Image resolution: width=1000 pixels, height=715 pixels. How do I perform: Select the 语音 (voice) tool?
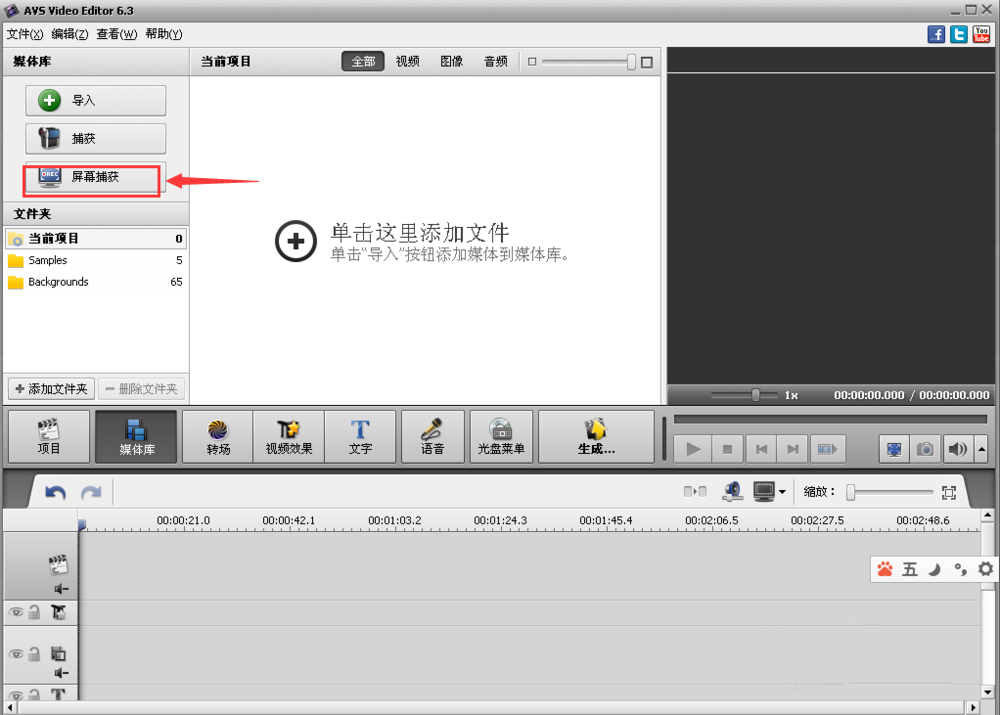[x=432, y=436]
